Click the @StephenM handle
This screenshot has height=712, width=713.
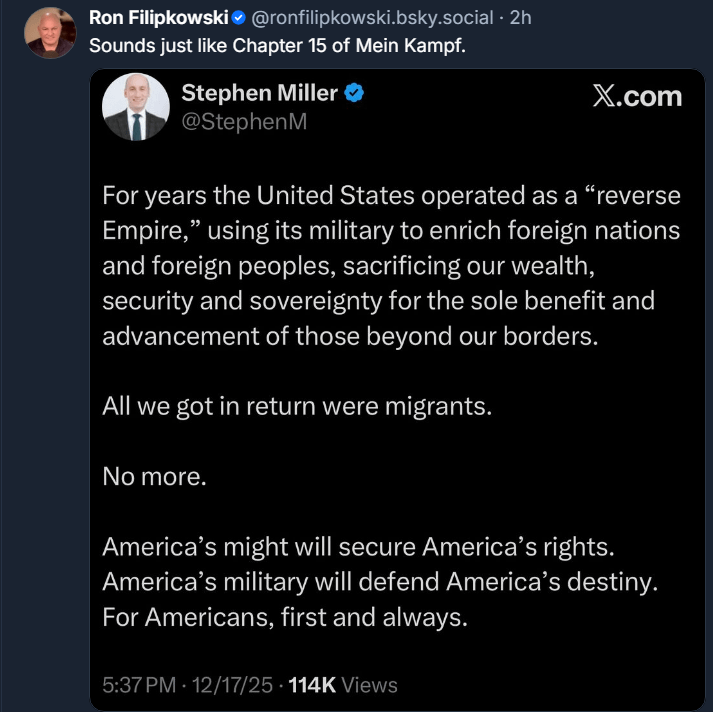click(x=244, y=123)
